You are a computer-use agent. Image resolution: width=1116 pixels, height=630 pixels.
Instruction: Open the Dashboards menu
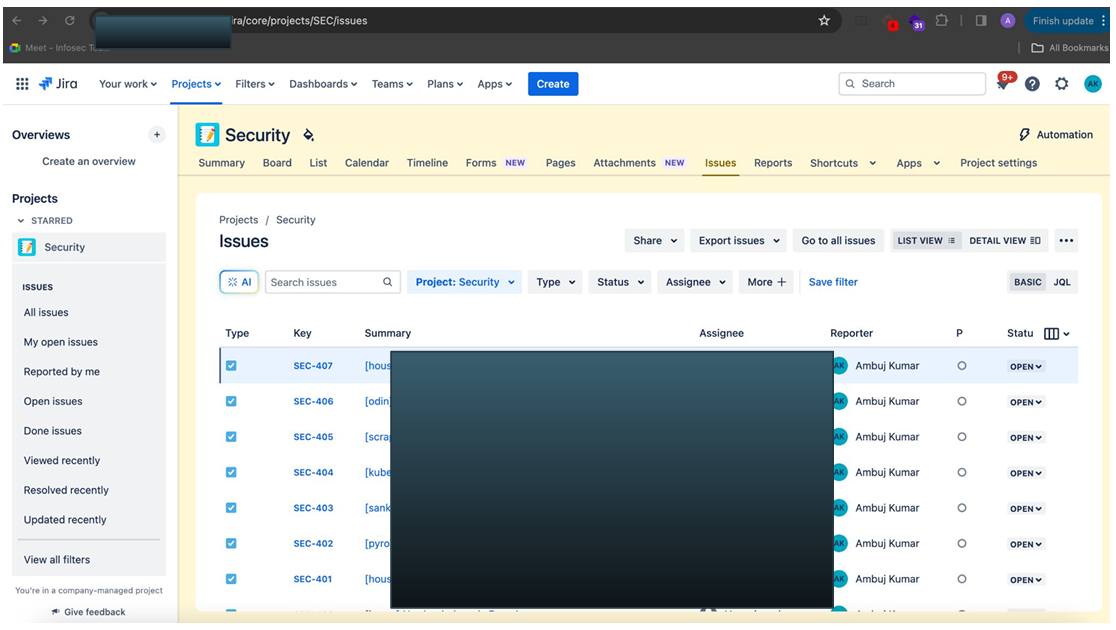[x=323, y=84]
